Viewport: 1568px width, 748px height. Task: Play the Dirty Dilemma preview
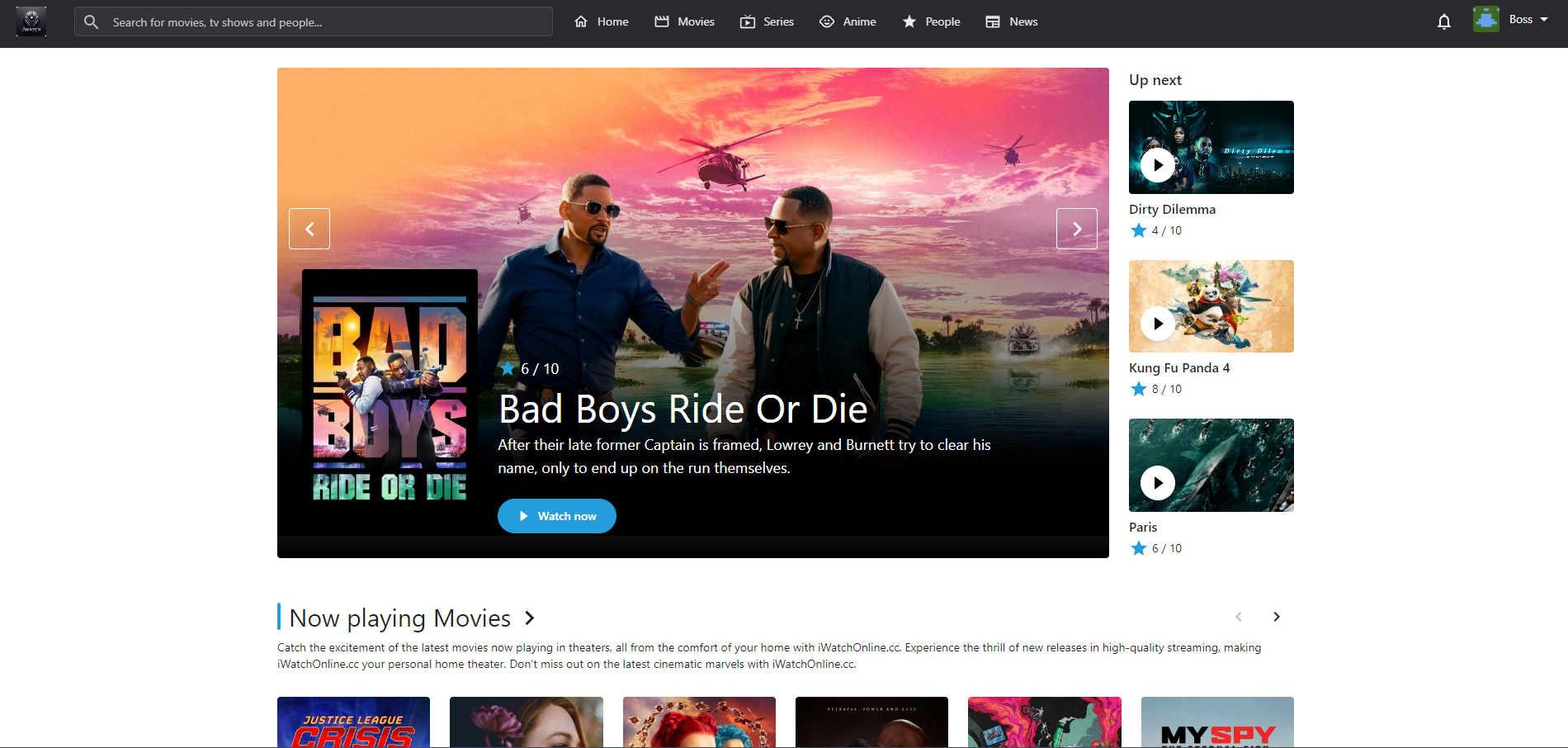(x=1158, y=165)
